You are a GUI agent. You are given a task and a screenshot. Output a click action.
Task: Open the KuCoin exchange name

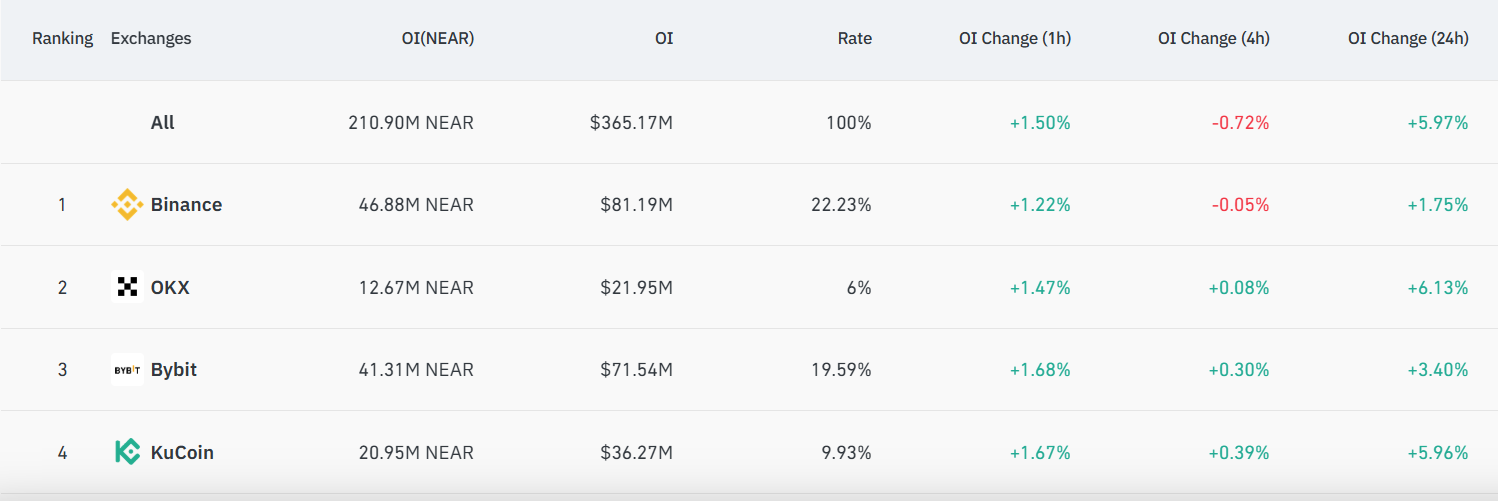(x=182, y=452)
